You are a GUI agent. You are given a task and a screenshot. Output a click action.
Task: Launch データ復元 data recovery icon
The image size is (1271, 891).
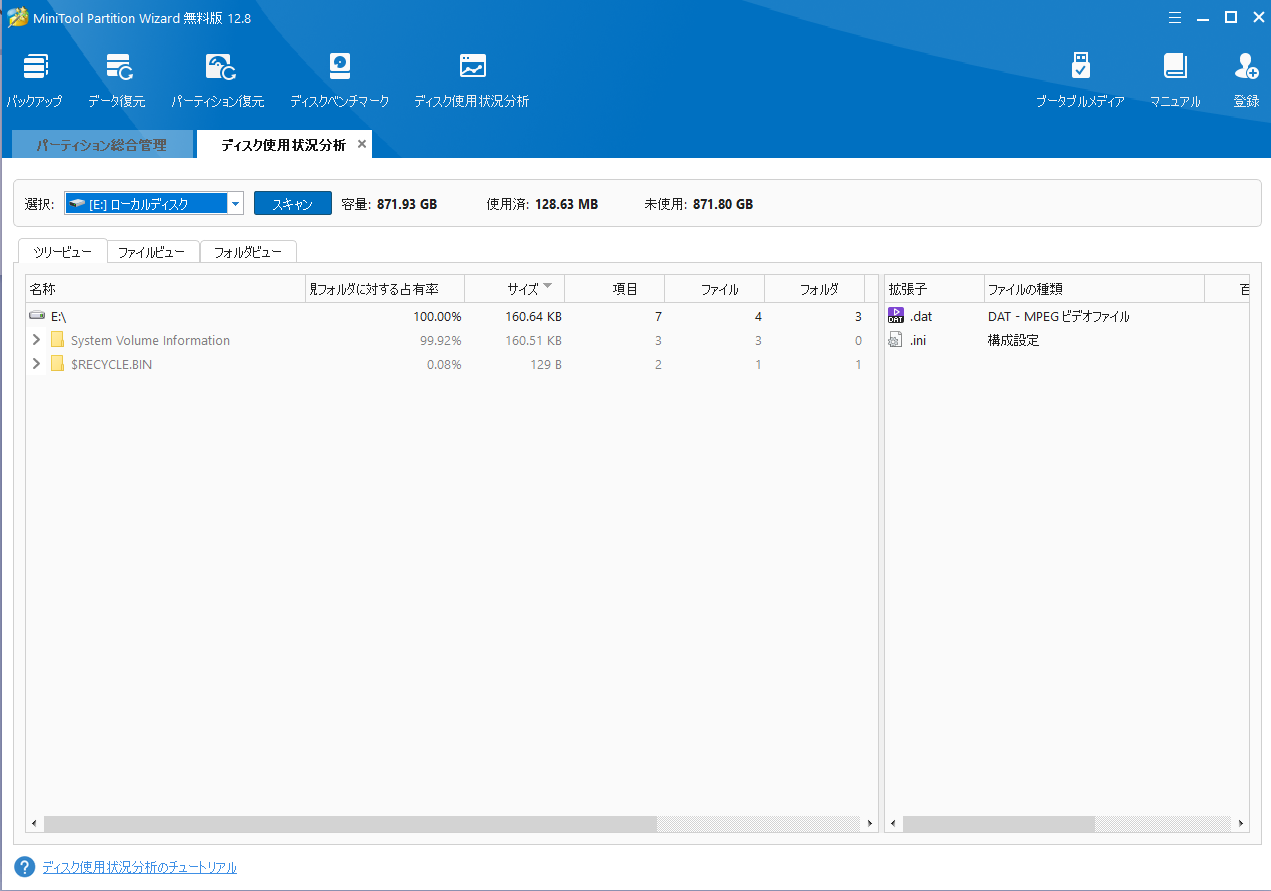[x=117, y=68]
